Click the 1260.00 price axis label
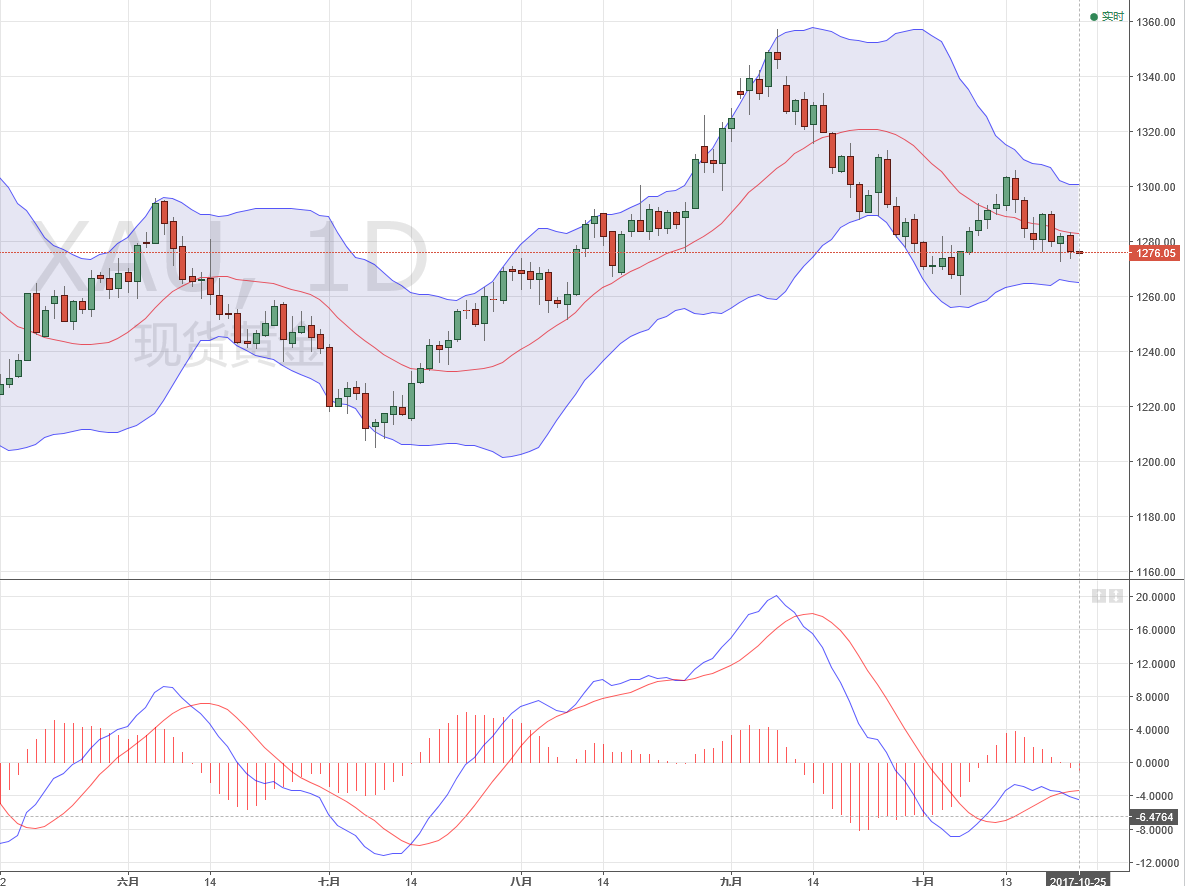 (1156, 297)
